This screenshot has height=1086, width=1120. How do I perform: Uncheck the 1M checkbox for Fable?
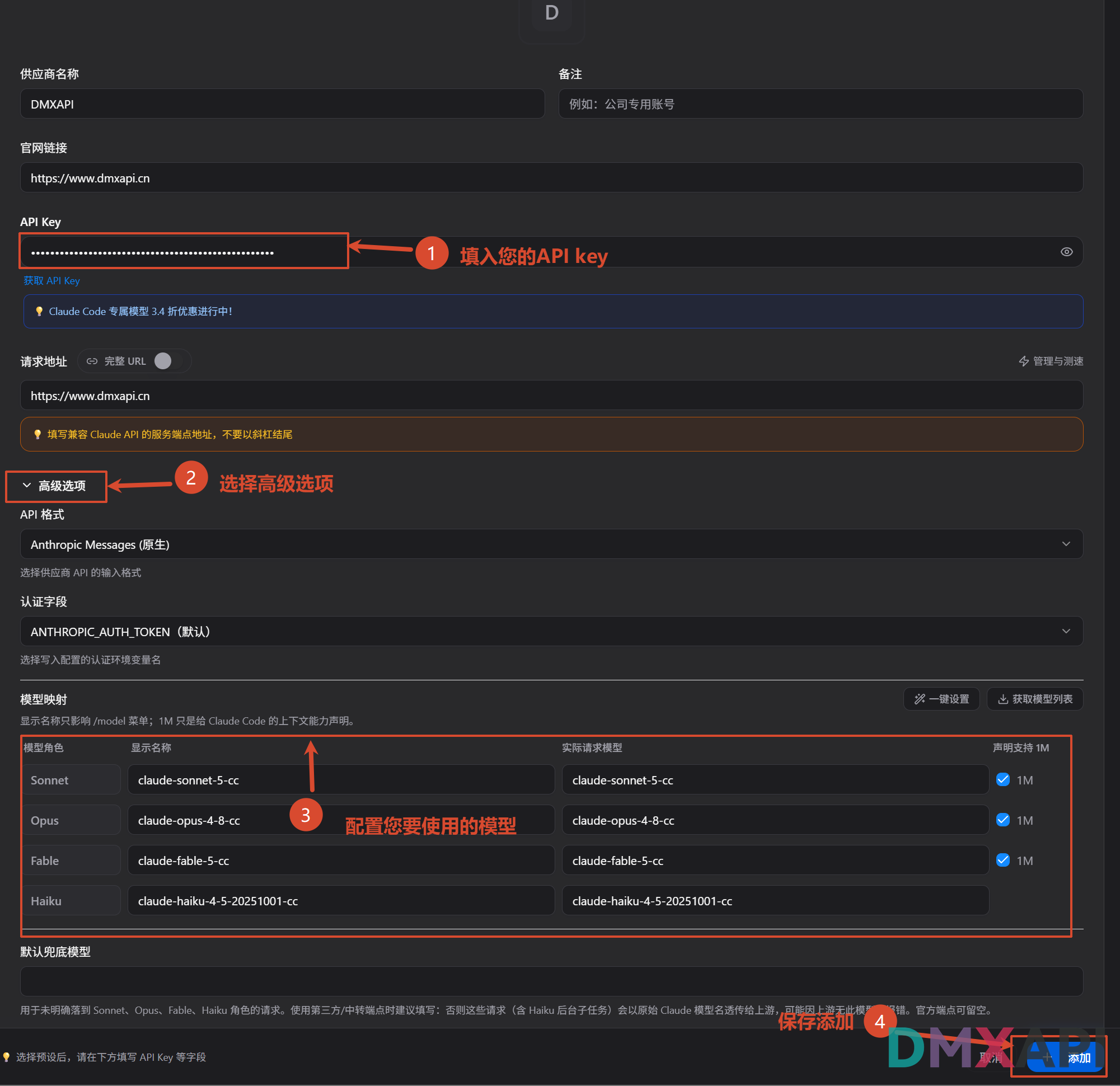click(x=1003, y=861)
